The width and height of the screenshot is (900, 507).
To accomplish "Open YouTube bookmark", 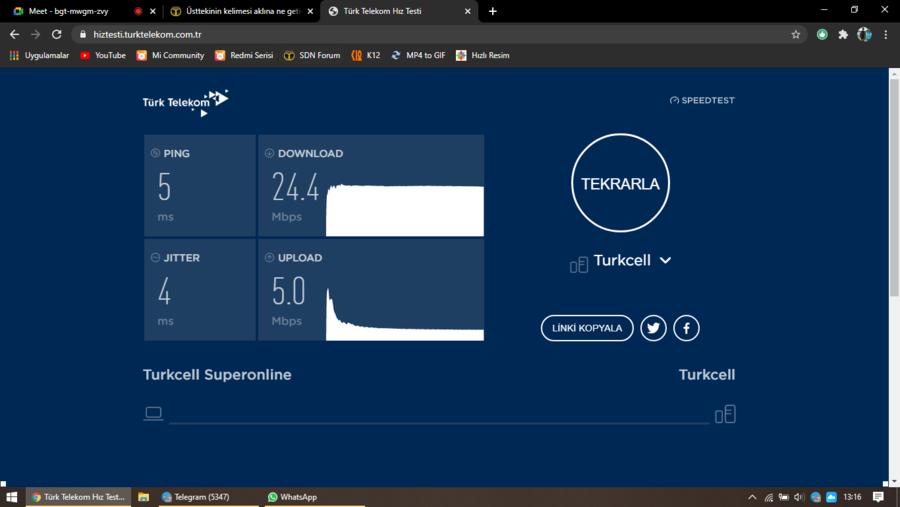I will 103,55.
